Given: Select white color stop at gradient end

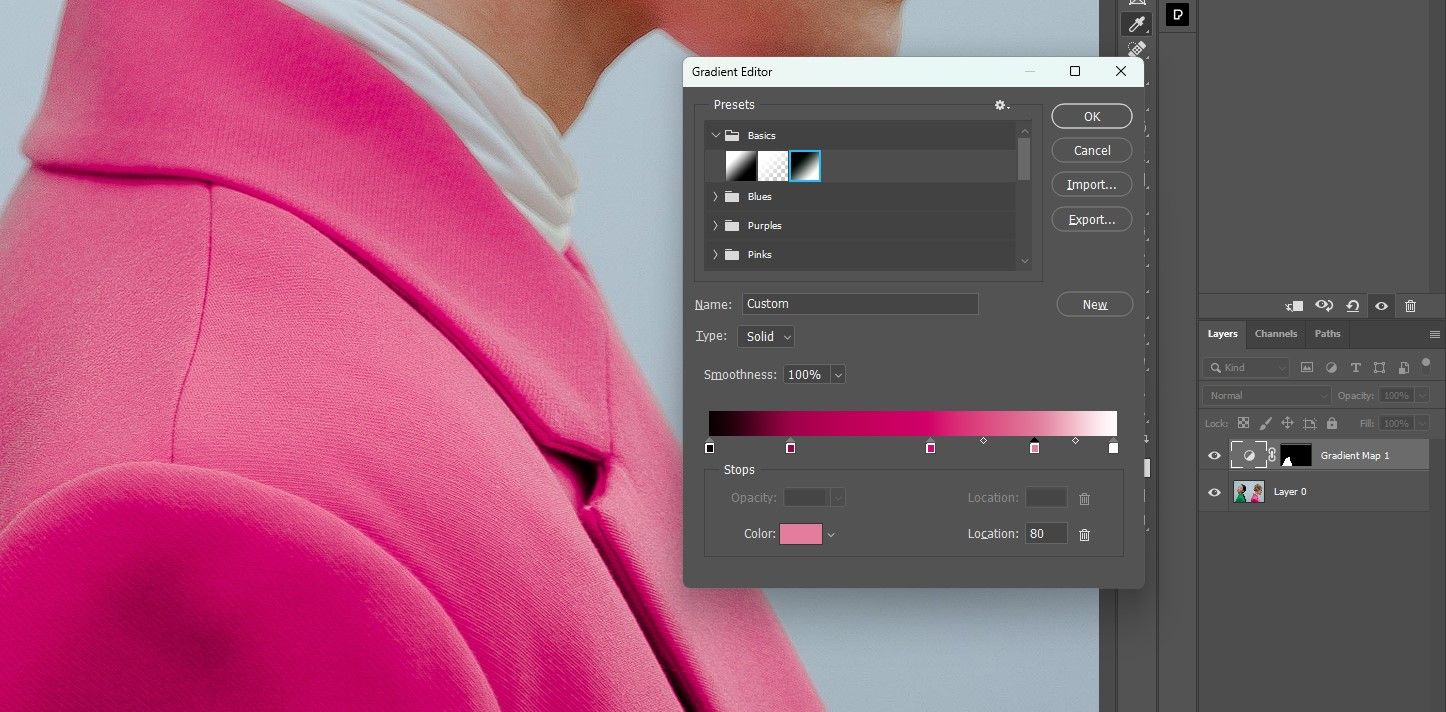Looking at the screenshot, I should tap(1113, 446).
